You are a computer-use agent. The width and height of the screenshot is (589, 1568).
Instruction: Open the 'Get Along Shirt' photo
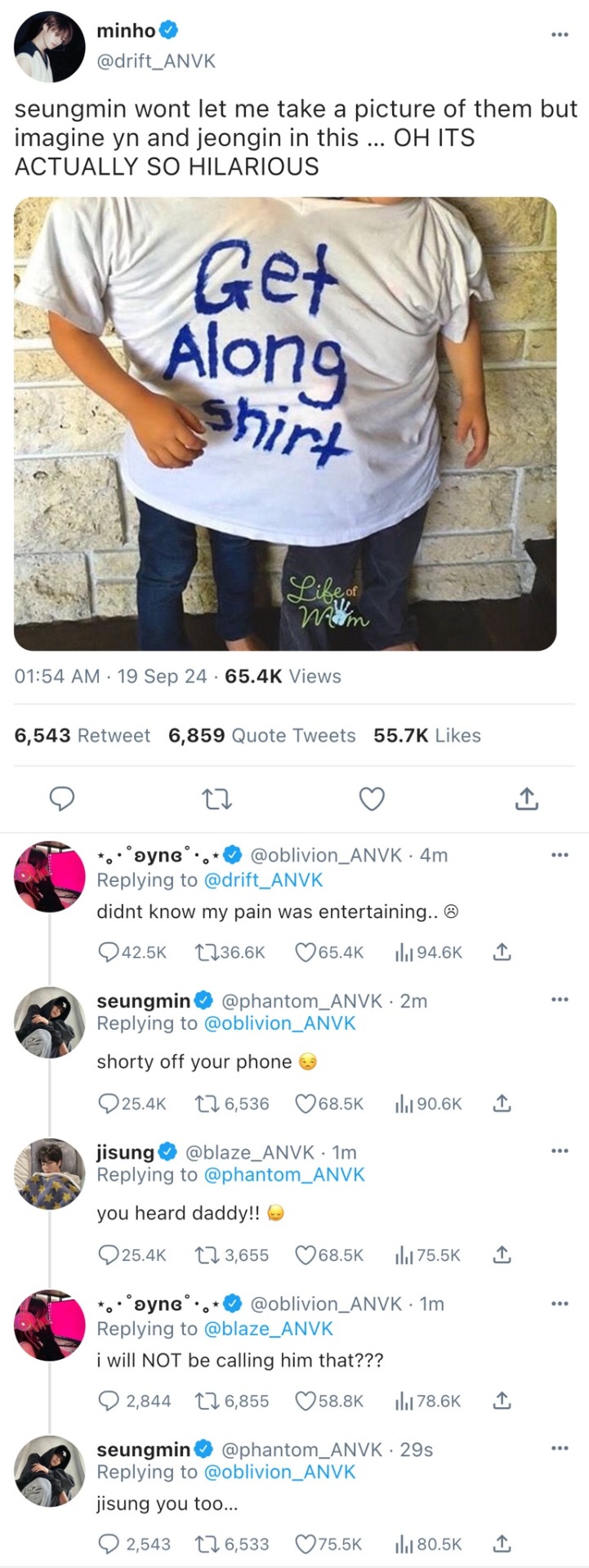point(285,423)
